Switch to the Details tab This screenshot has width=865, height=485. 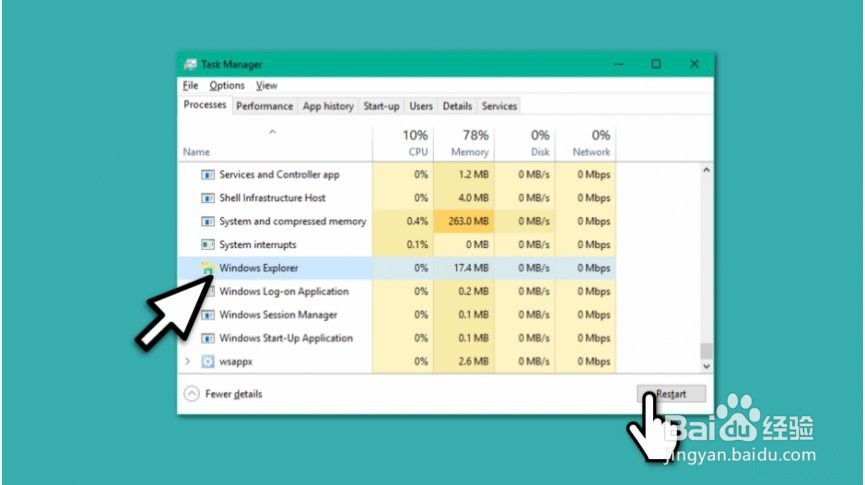point(457,106)
